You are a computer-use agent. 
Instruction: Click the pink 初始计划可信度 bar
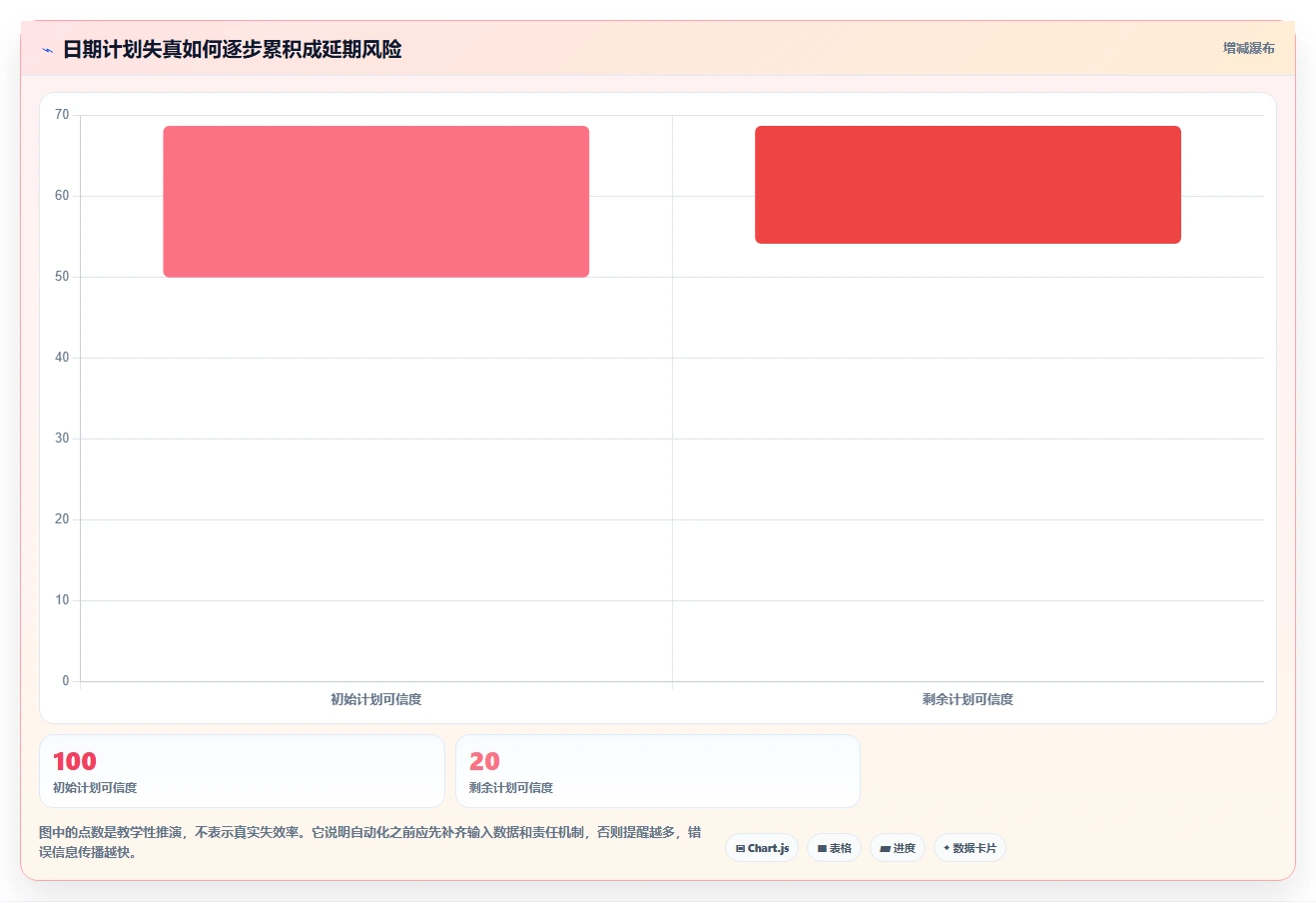click(x=376, y=202)
